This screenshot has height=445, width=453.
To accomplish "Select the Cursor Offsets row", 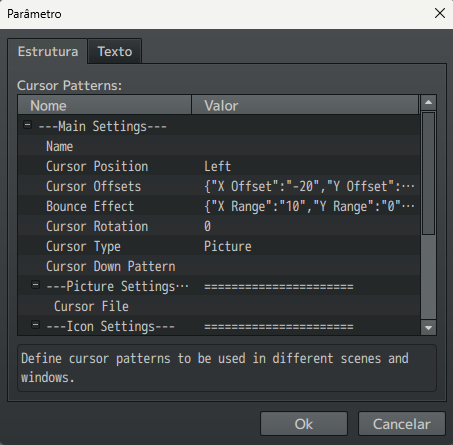I will click(x=219, y=186).
